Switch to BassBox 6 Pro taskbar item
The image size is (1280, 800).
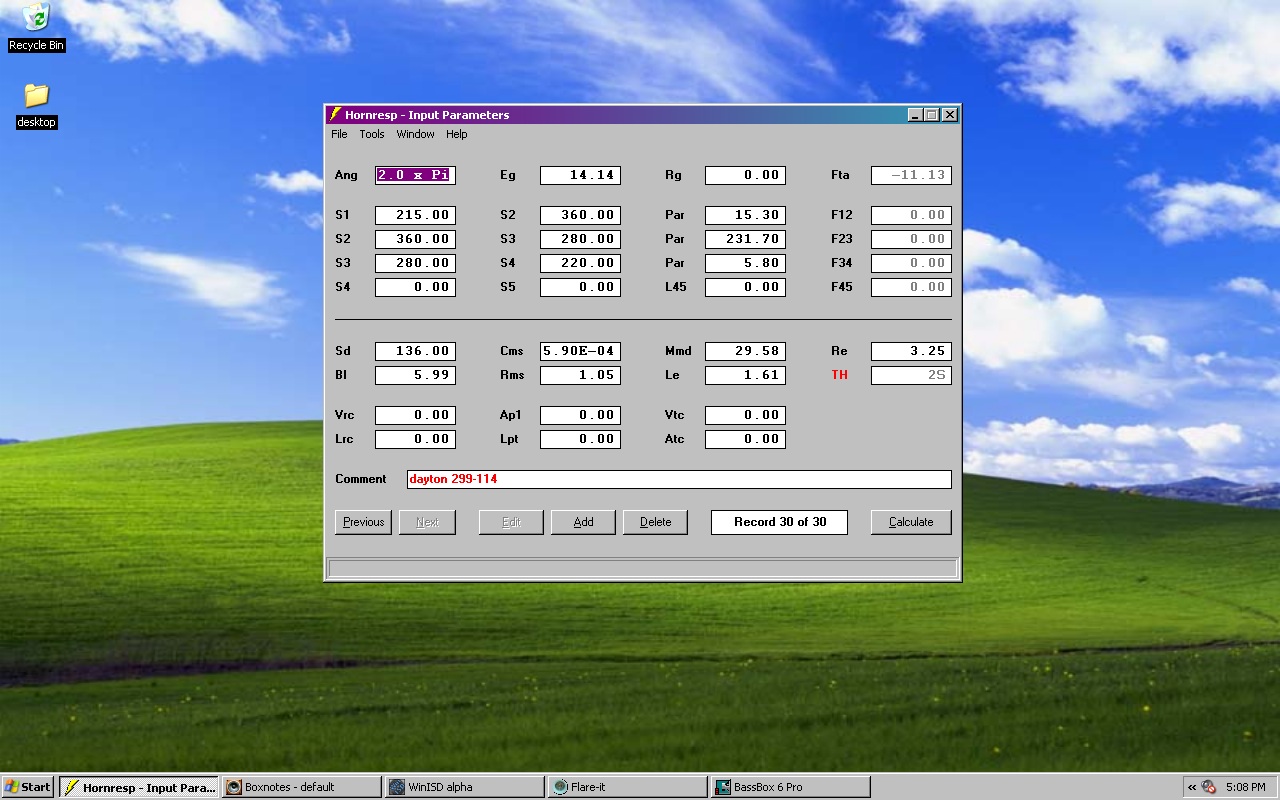(x=790, y=787)
